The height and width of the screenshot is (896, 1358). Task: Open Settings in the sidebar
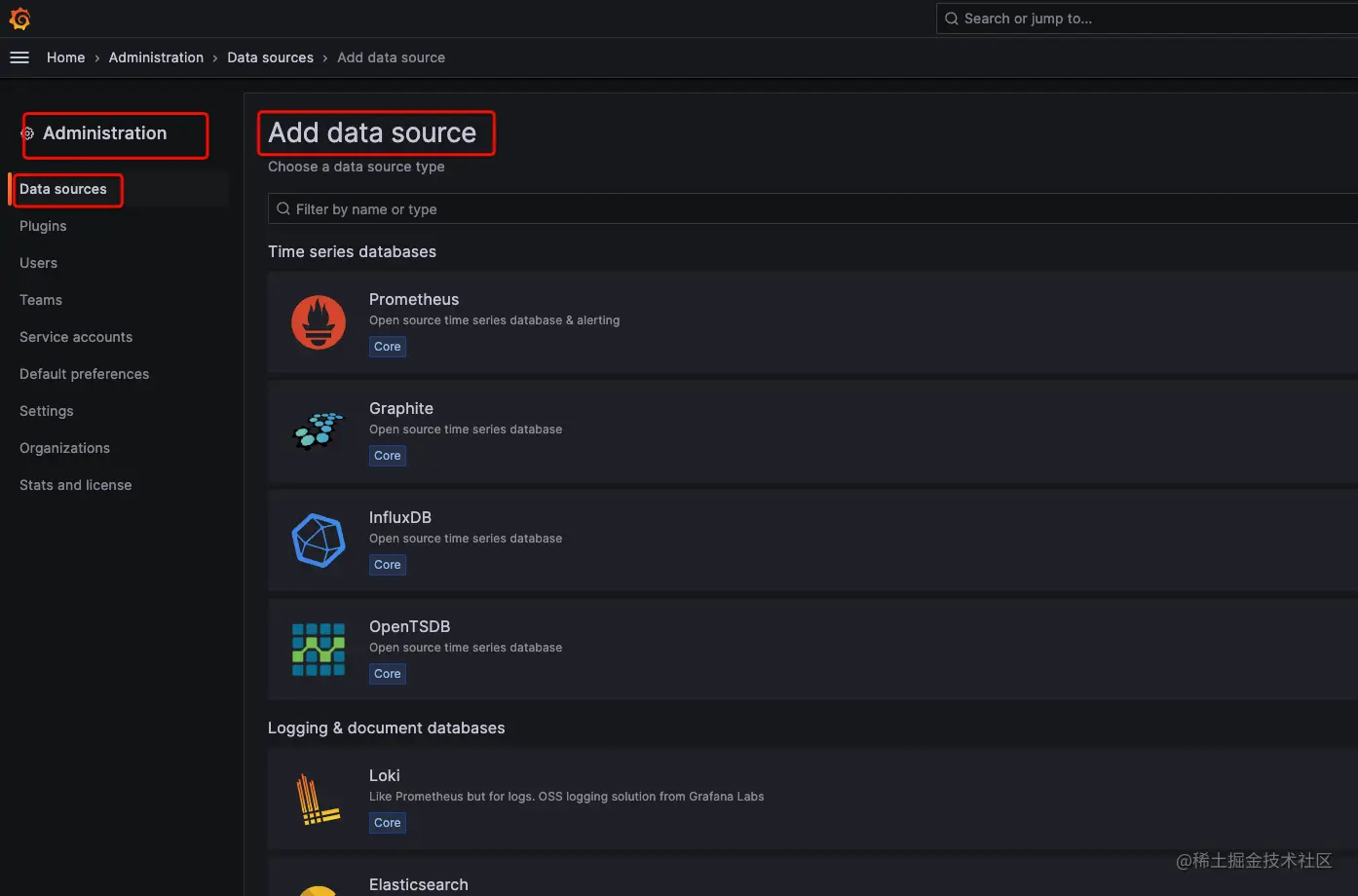47,411
